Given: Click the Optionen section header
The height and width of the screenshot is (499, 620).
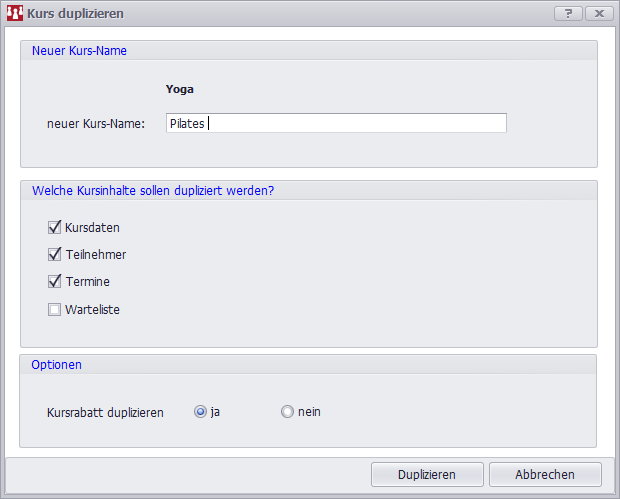Looking at the screenshot, I should click(x=56, y=365).
